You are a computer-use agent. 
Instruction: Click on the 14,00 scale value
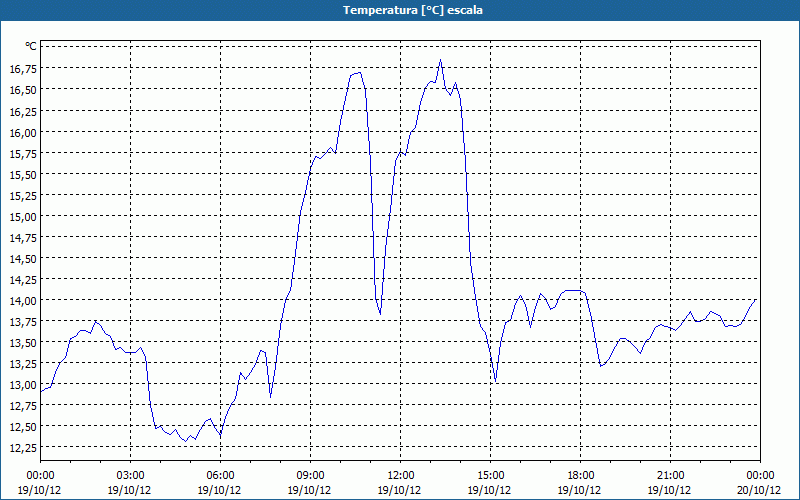(x=23, y=300)
